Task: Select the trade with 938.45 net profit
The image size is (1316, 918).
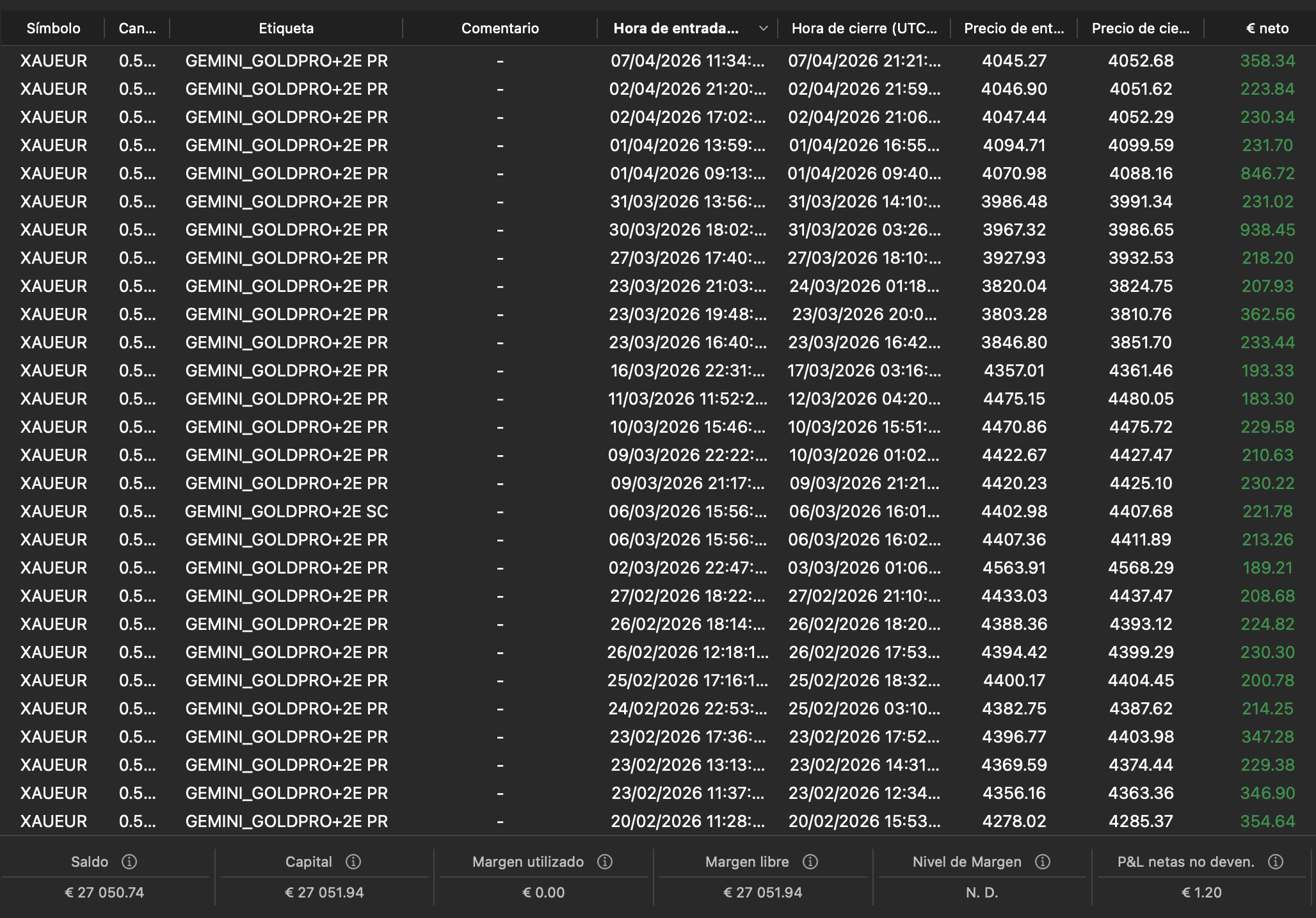Action: pos(640,229)
